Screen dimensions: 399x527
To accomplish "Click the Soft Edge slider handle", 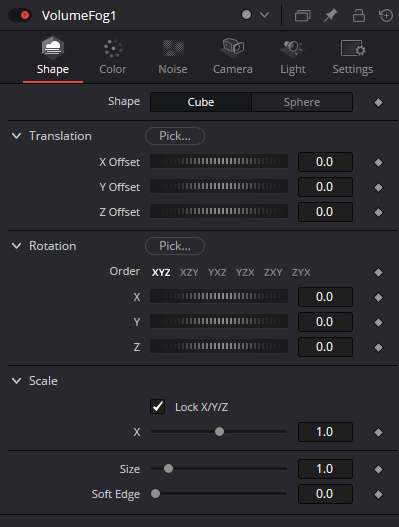I will [155, 493].
